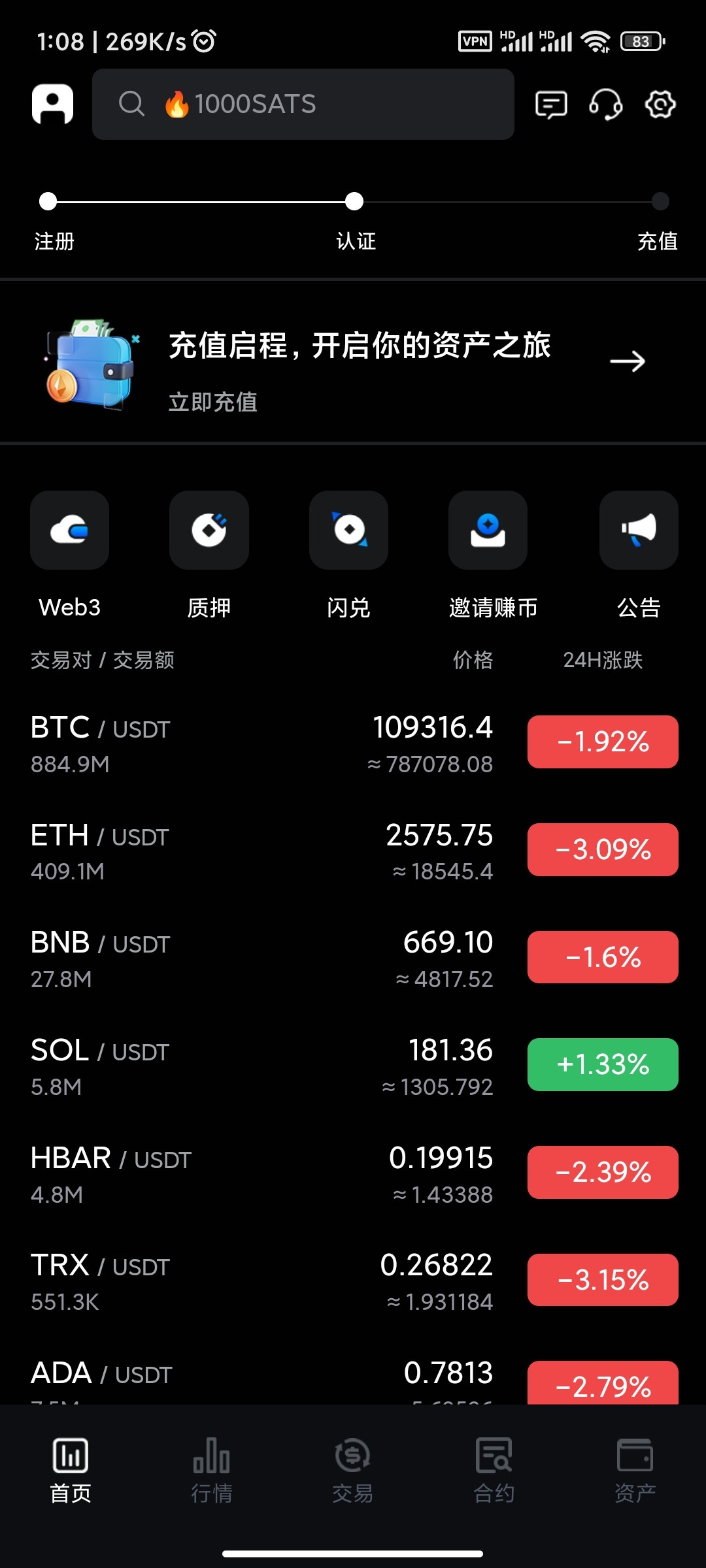Open settings hexagon gear icon

coord(660,105)
